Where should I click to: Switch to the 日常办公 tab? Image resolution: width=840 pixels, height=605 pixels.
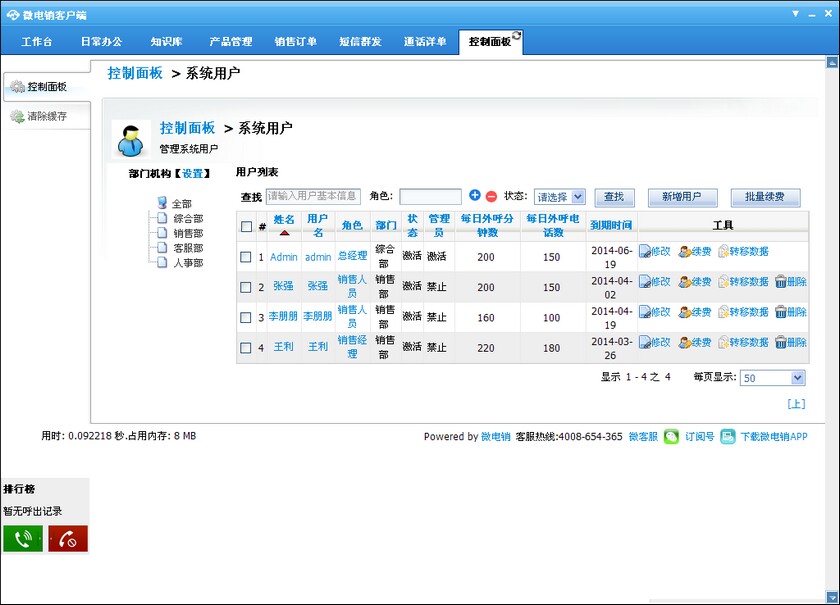(x=101, y=42)
